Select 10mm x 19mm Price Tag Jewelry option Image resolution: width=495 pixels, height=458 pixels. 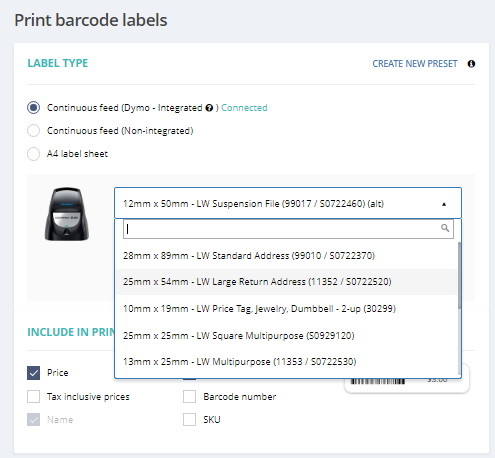coord(286,309)
